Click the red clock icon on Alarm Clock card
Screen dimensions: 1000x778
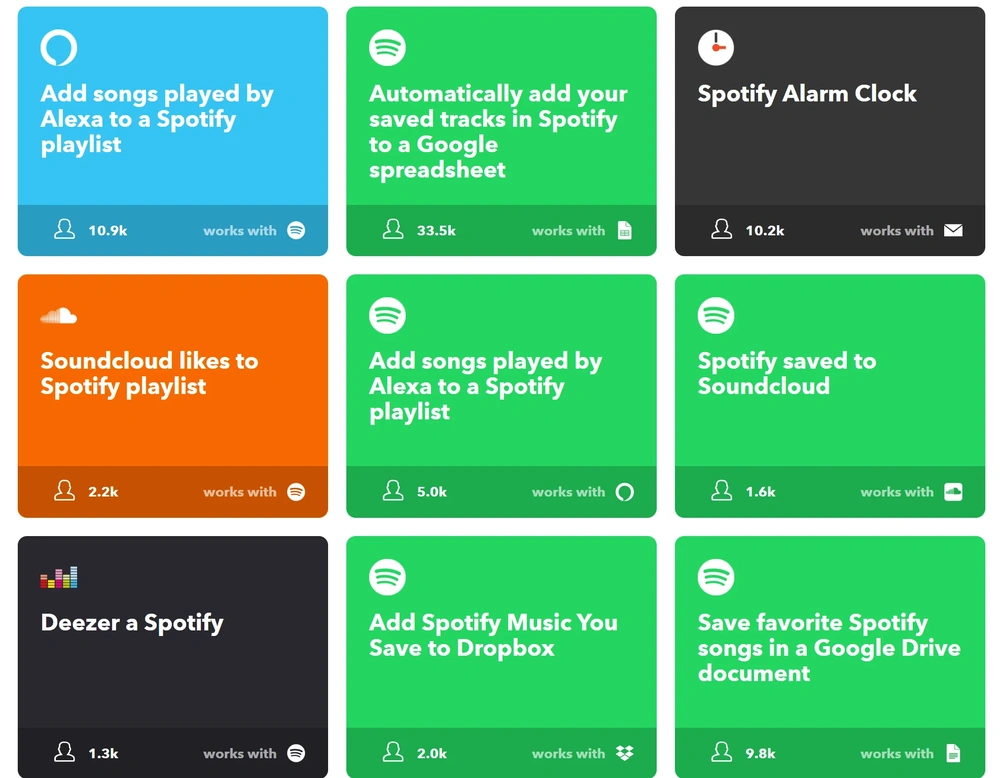tap(716, 48)
